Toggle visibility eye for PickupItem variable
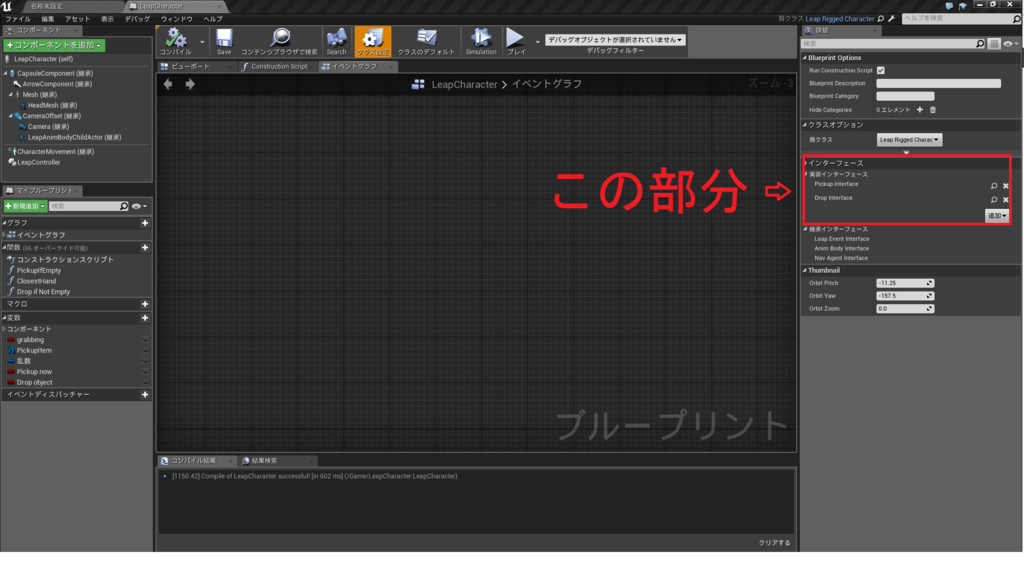Image resolution: width=1024 pixels, height=569 pixels. click(145, 351)
